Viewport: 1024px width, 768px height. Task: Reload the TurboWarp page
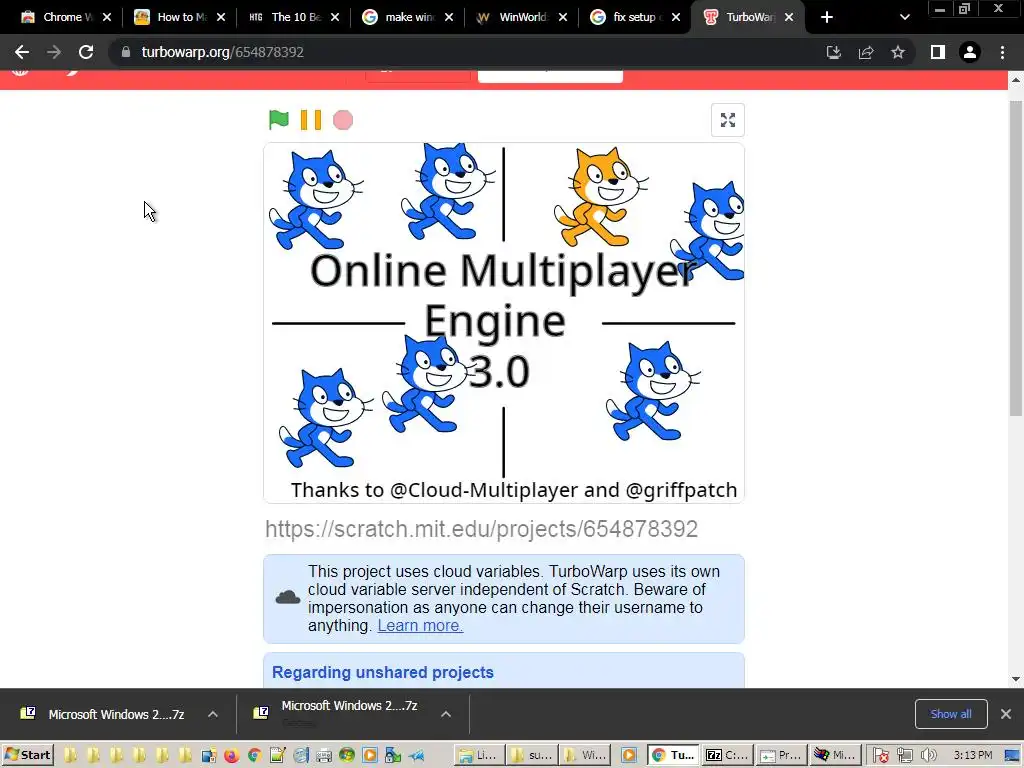click(86, 52)
